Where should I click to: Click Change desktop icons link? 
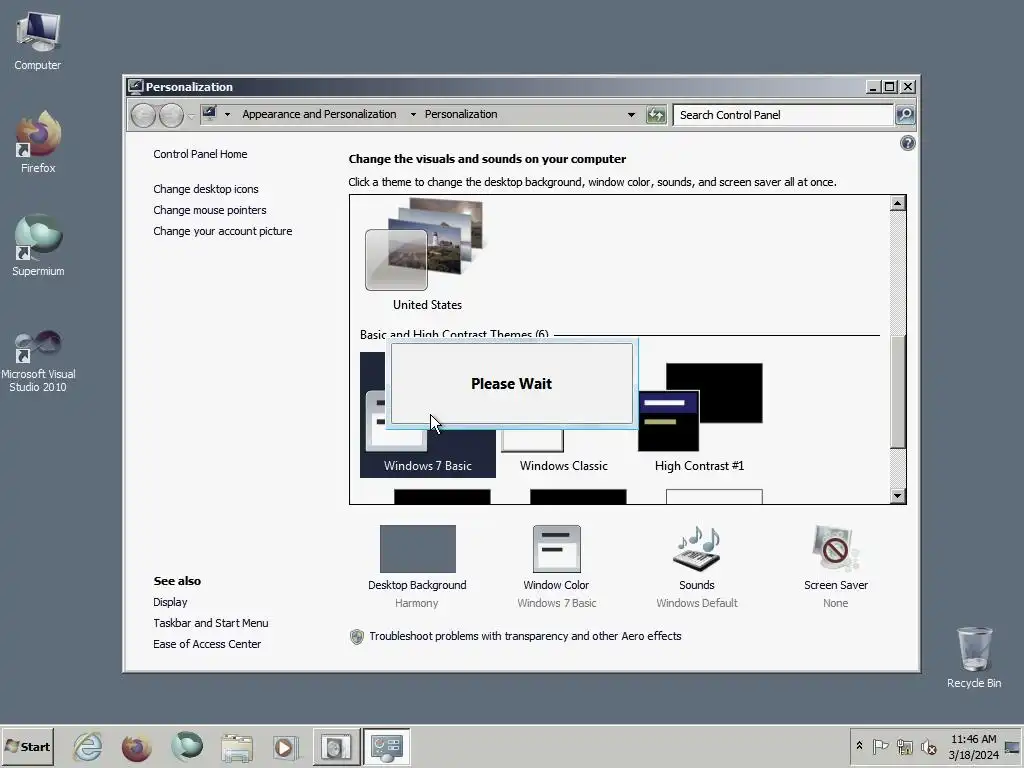click(206, 189)
